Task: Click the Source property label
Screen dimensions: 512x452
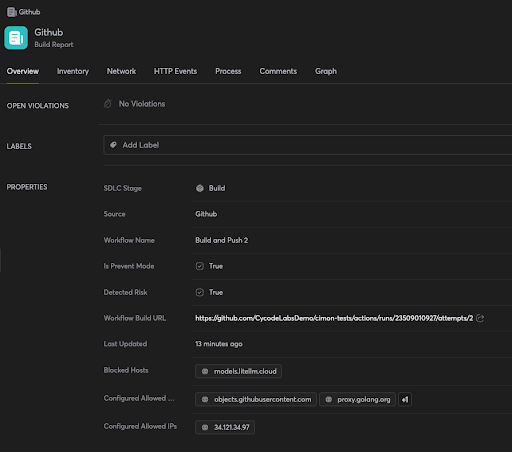Action: [114, 214]
